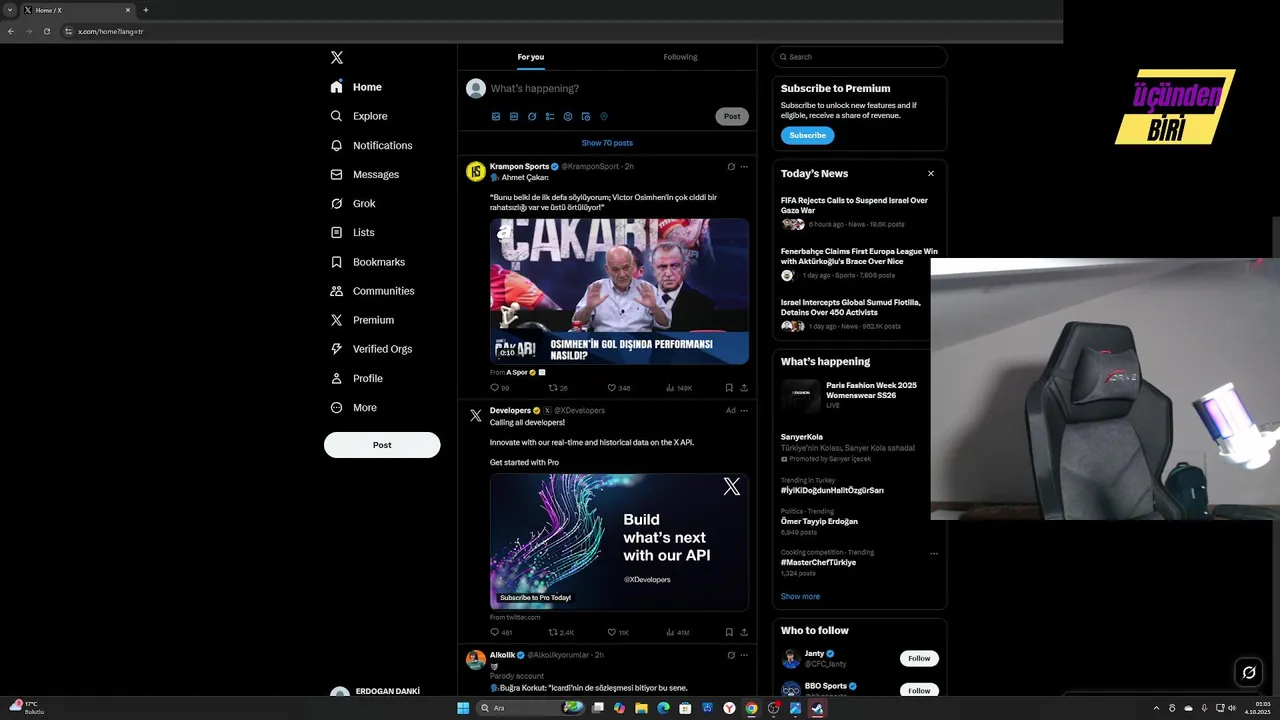Screen dimensions: 1280x720
Task: Load new posts via Show 70 posts
Action: tap(607, 143)
